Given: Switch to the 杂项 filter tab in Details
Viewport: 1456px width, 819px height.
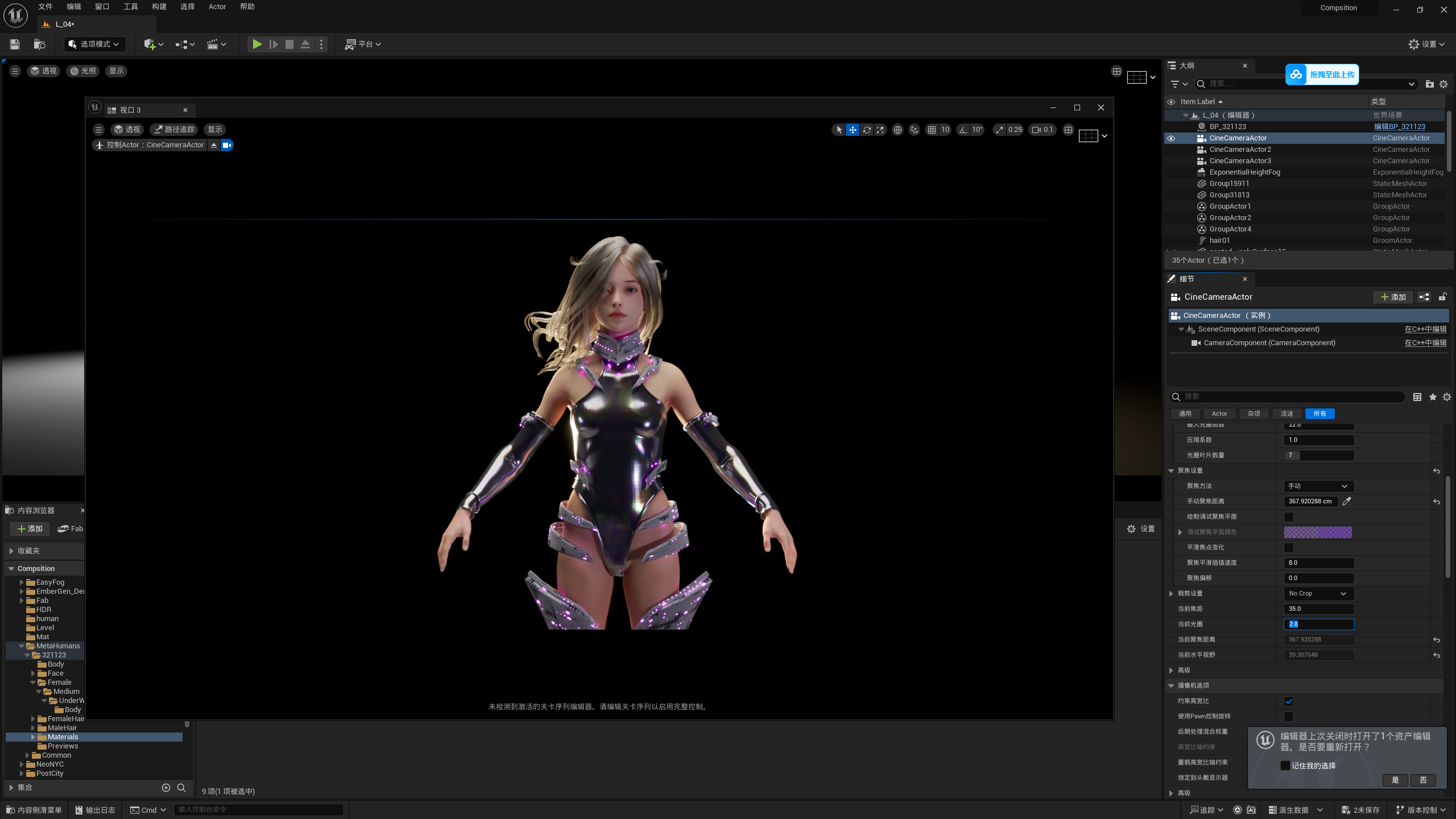Looking at the screenshot, I should click(x=1254, y=414).
